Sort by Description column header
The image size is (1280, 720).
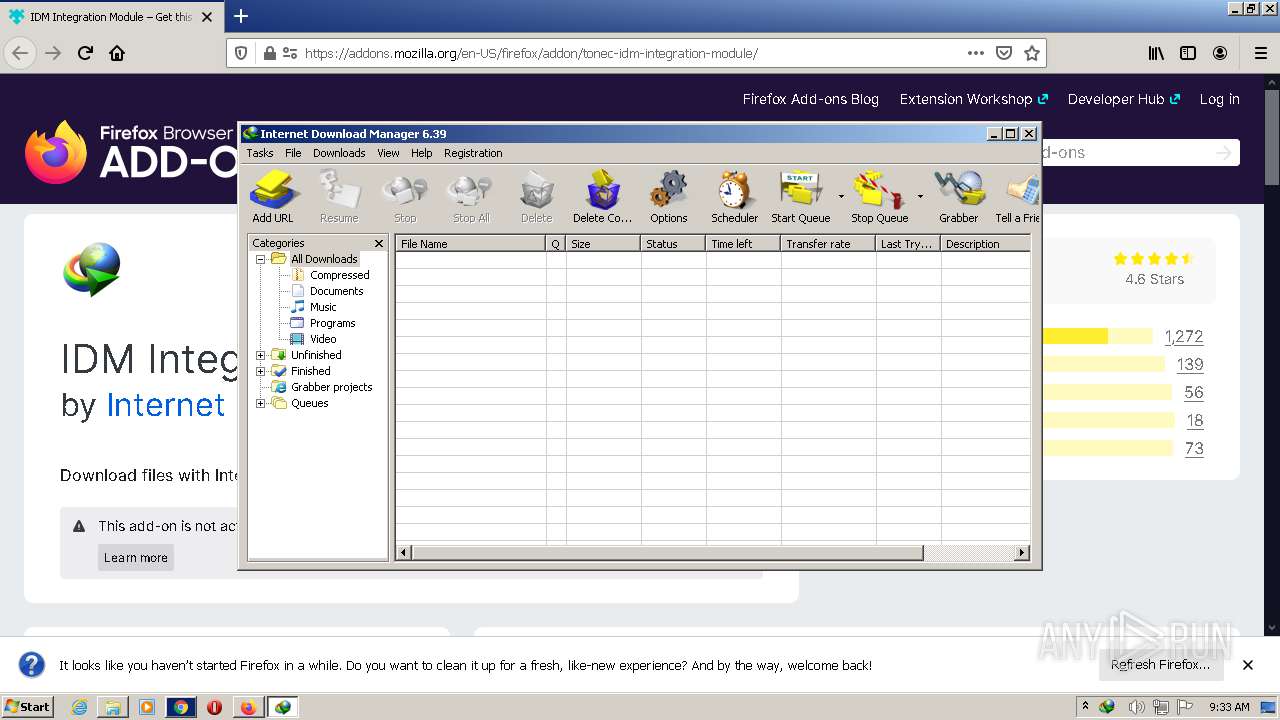986,244
